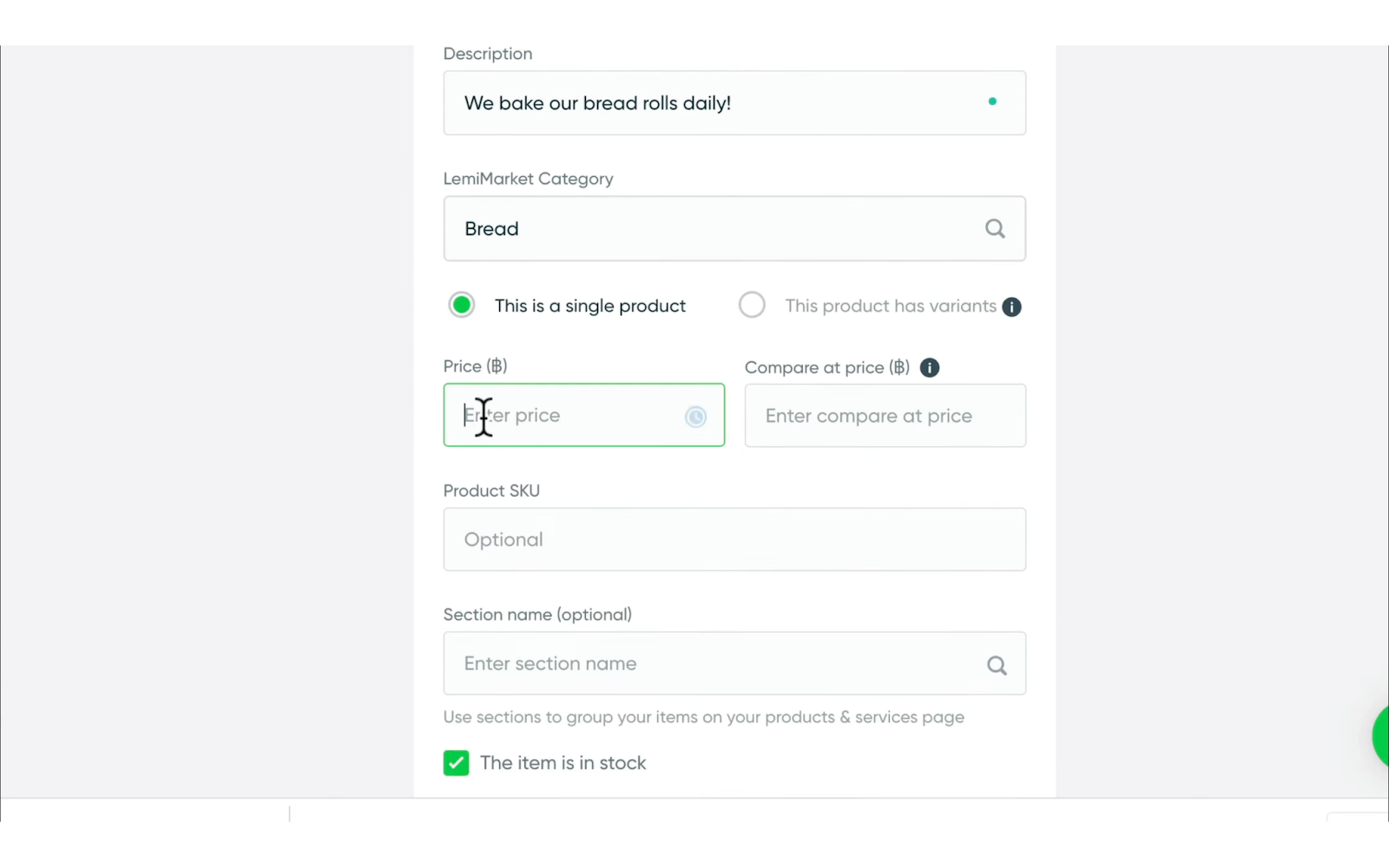Image resolution: width=1389 pixels, height=868 pixels.
Task: Open the green chat bubble at right edge
Action: pyautogui.click(x=1380, y=736)
